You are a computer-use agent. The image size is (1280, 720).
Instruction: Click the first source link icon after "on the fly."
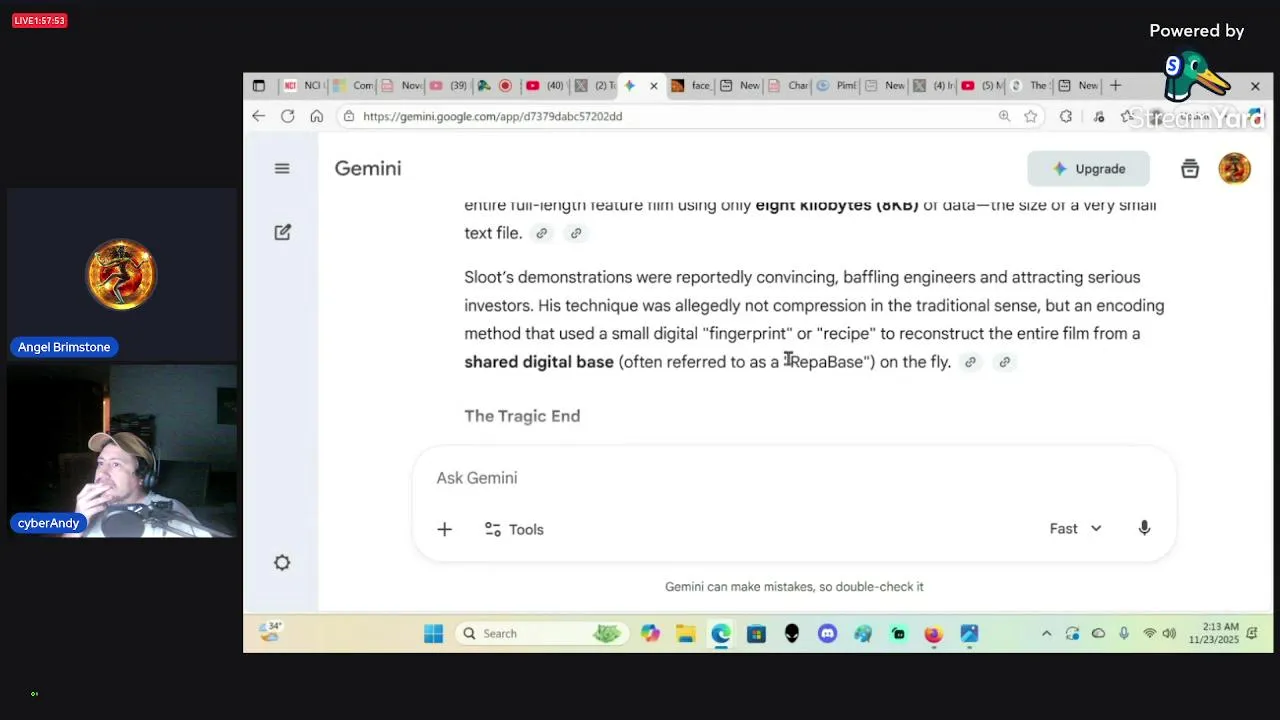pyautogui.click(x=970, y=362)
